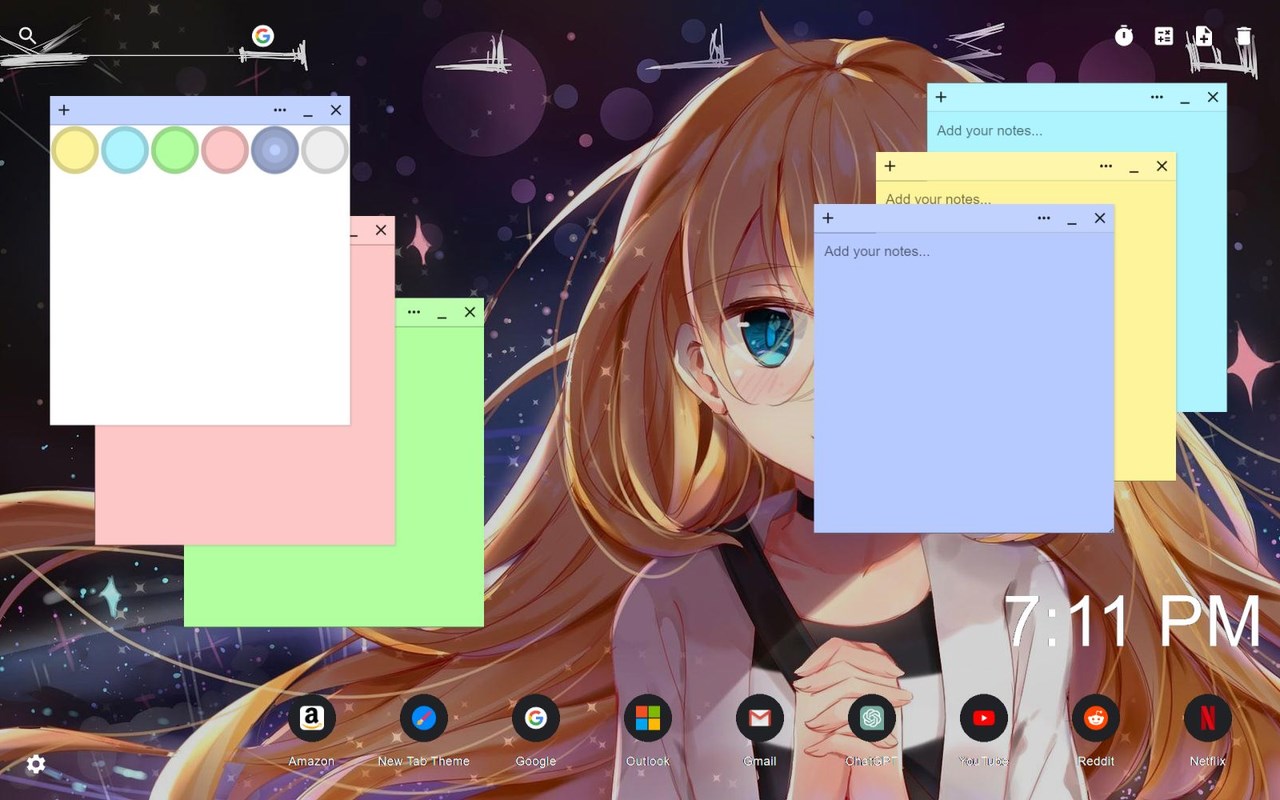The image size is (1280, 800).
Task: Click the trash can icon in the top toolbar
Action: tap(1243, 36)
